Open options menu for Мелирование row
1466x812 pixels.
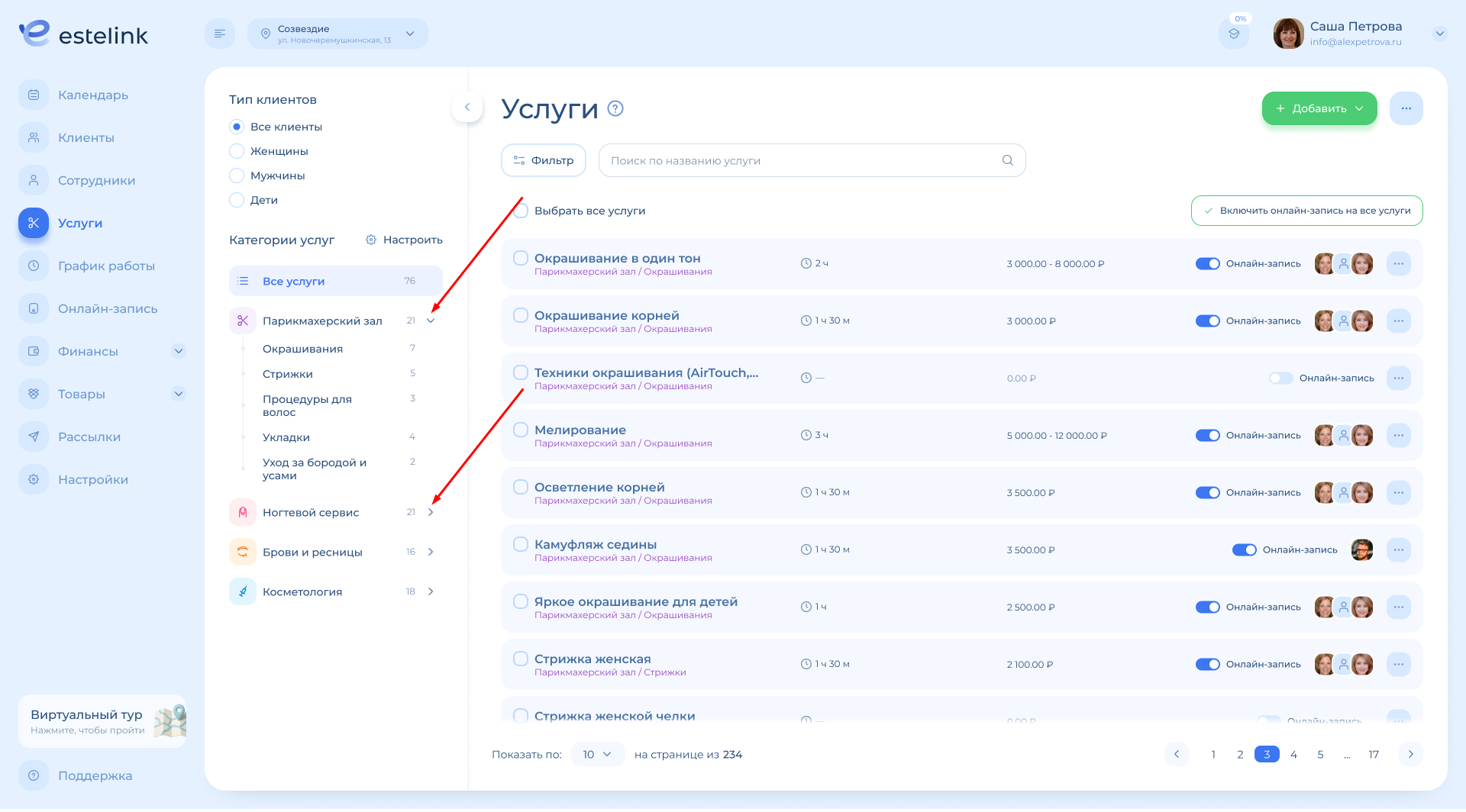(x=1398, y=435)
